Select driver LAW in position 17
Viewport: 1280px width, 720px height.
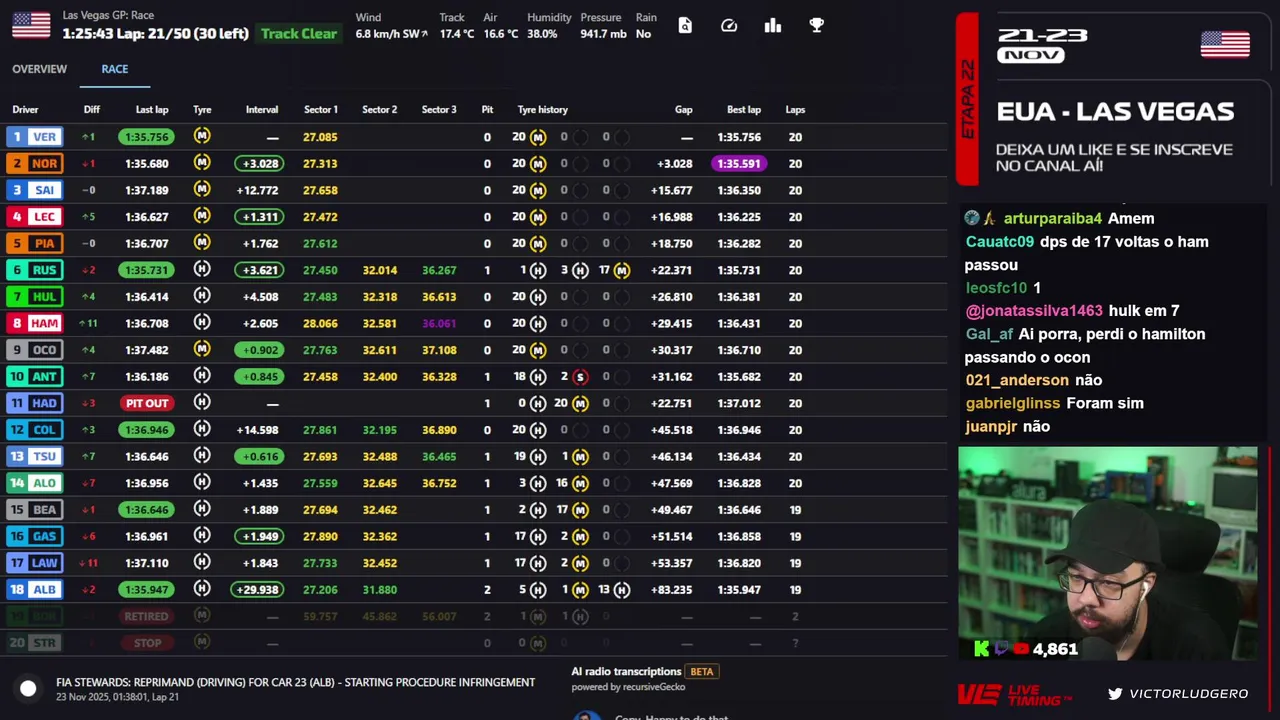click(35, 563)
